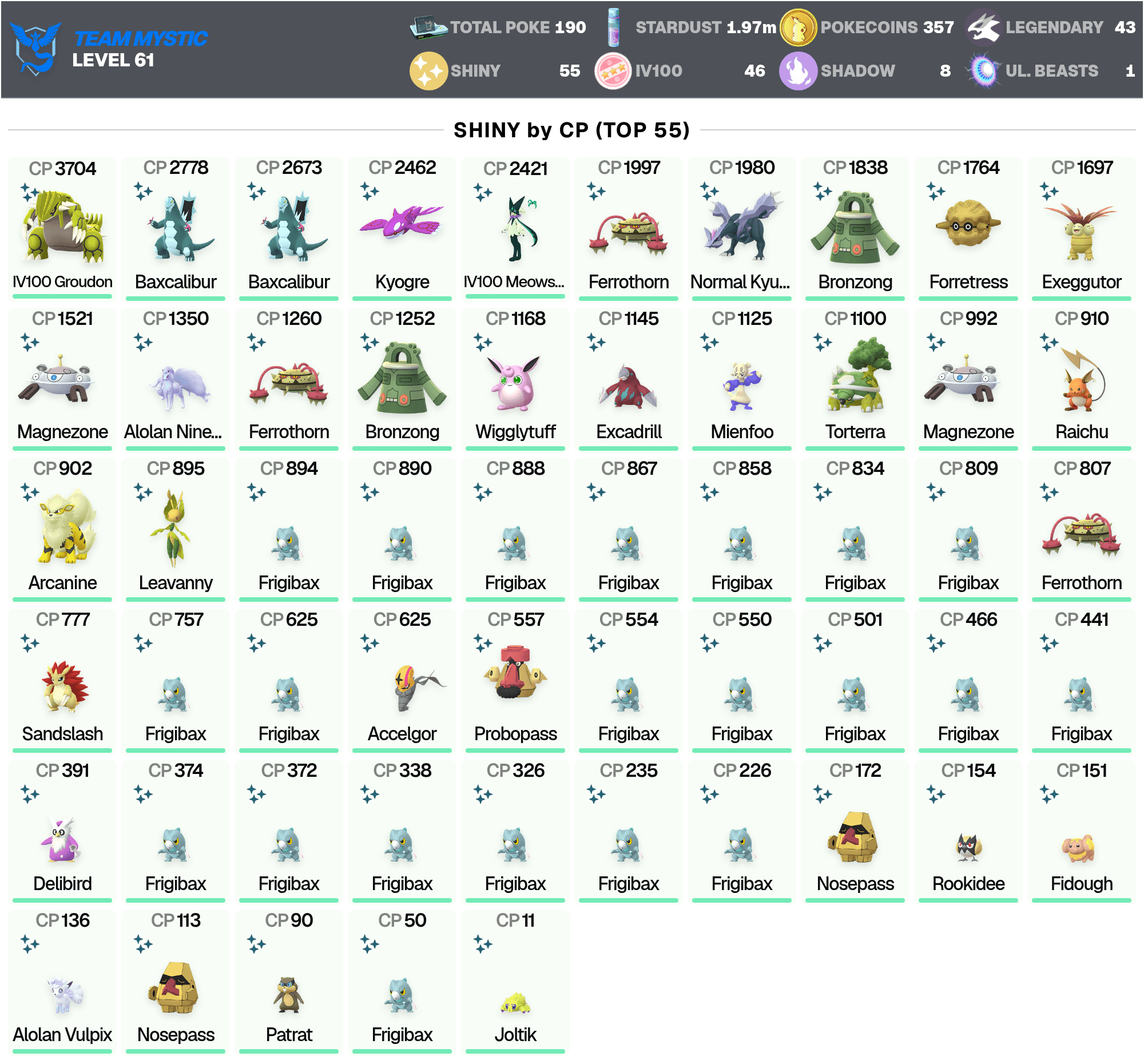This screenshot has width=1144, height=1064.
Task: Select the Arcanine CP 902 card
Action: (62, 529)
